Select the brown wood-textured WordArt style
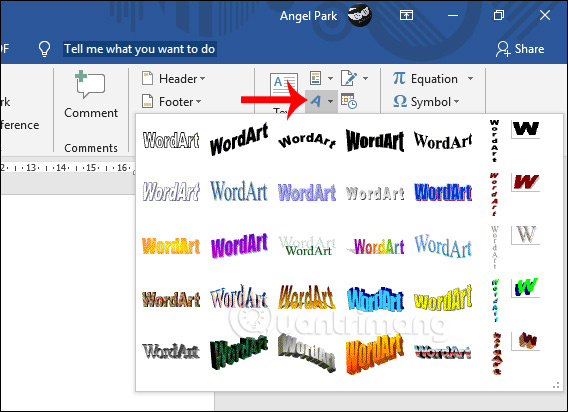Viewport: 568px width, 412px height. point(171,300)
